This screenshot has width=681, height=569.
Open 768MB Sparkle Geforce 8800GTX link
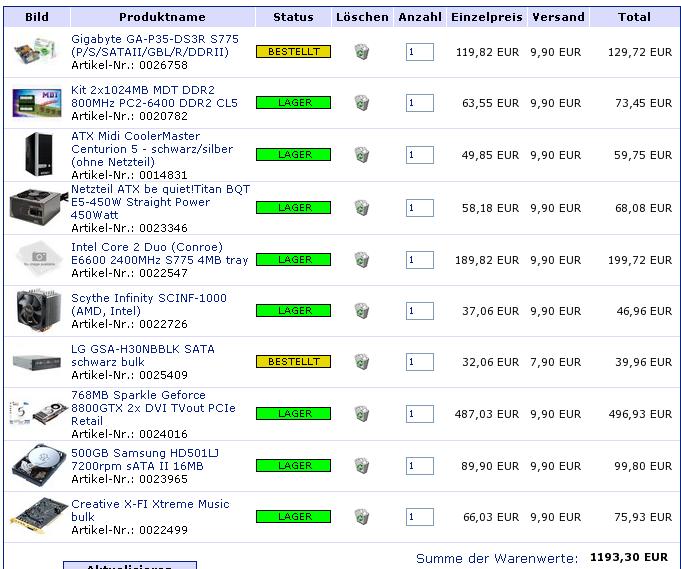tap(153, 408)
